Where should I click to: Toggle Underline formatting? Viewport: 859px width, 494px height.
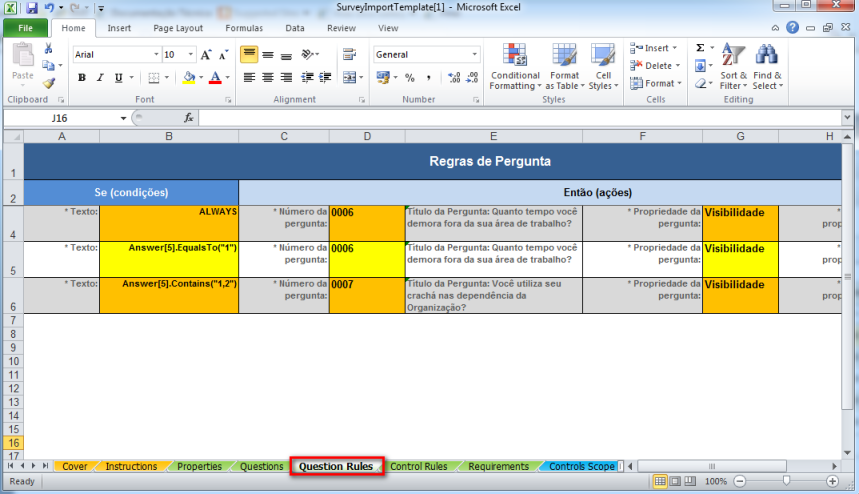pos(118,77)
